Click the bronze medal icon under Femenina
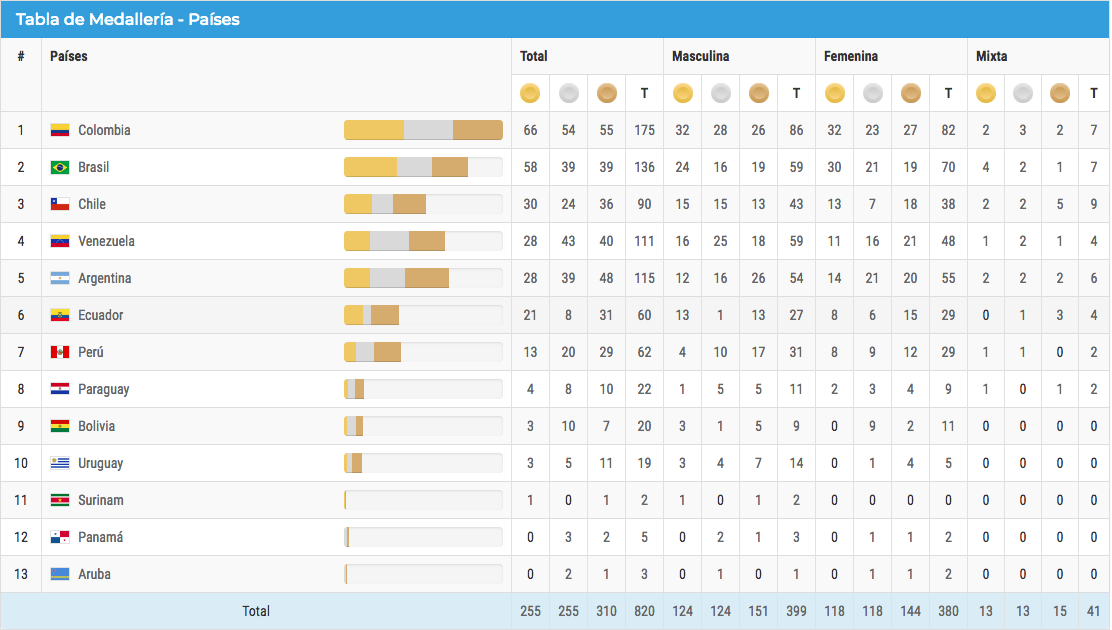The image size is (1112, 630). coord(910,93)
